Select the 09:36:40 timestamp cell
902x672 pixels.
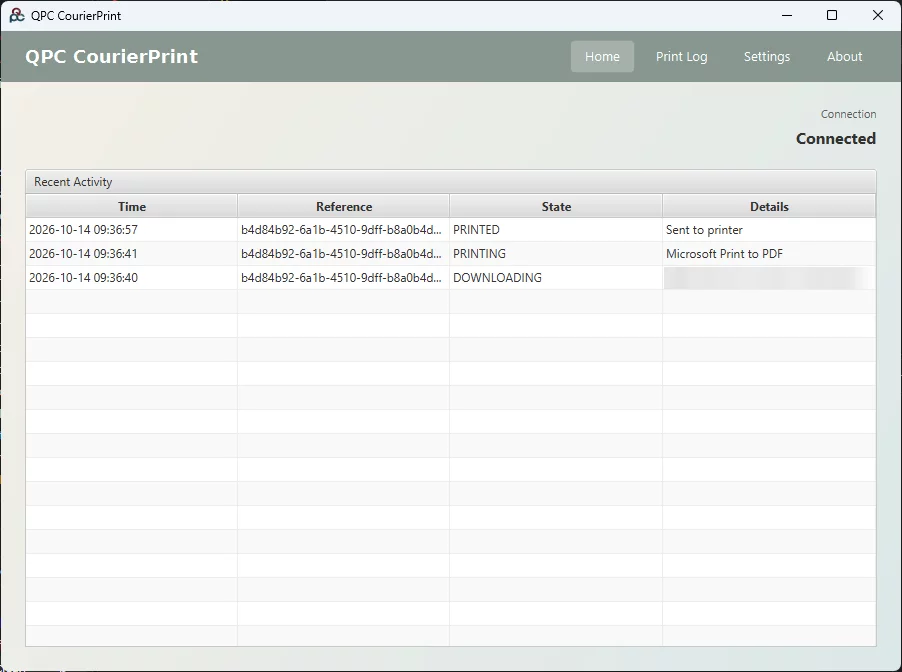pos(132,278)
